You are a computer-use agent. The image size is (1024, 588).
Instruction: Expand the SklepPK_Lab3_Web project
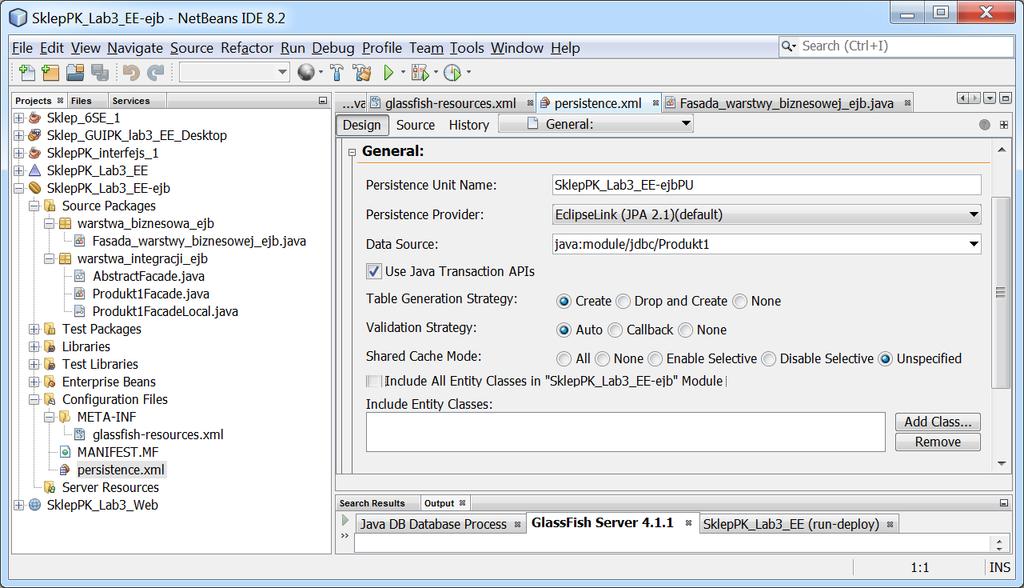coord(18,505)
